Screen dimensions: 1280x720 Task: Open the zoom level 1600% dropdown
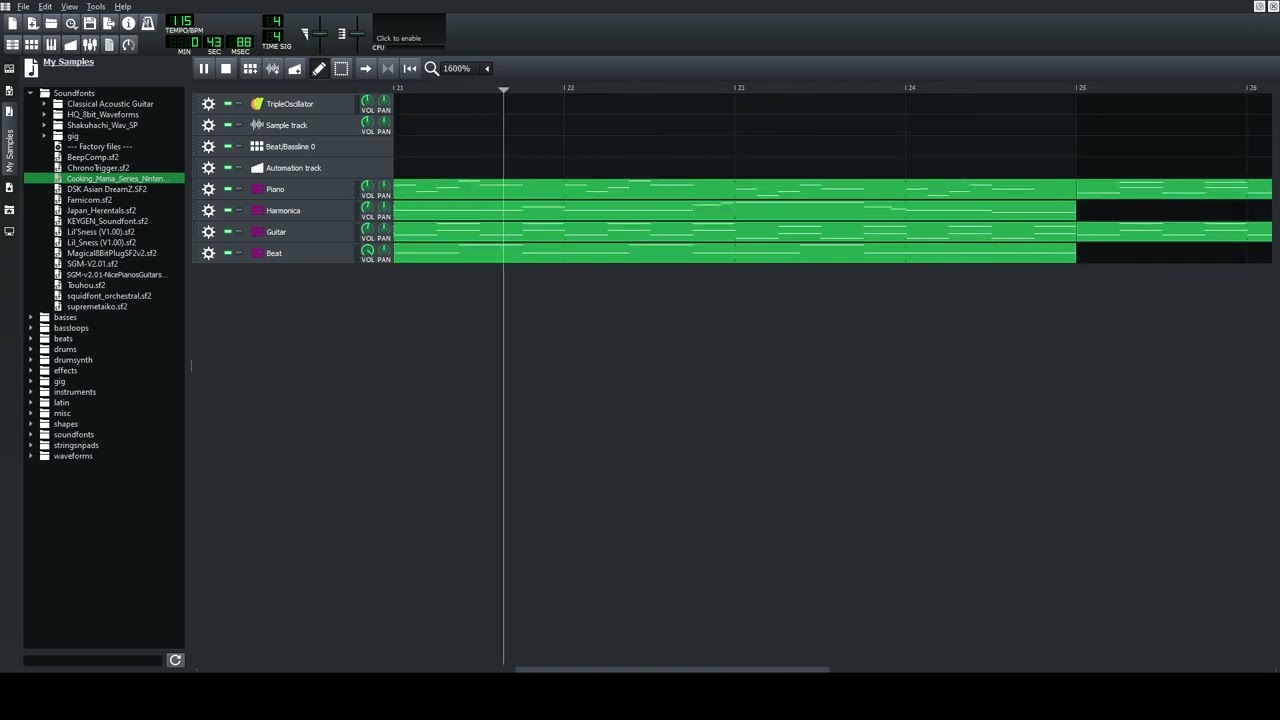click(x=487, y=69)
